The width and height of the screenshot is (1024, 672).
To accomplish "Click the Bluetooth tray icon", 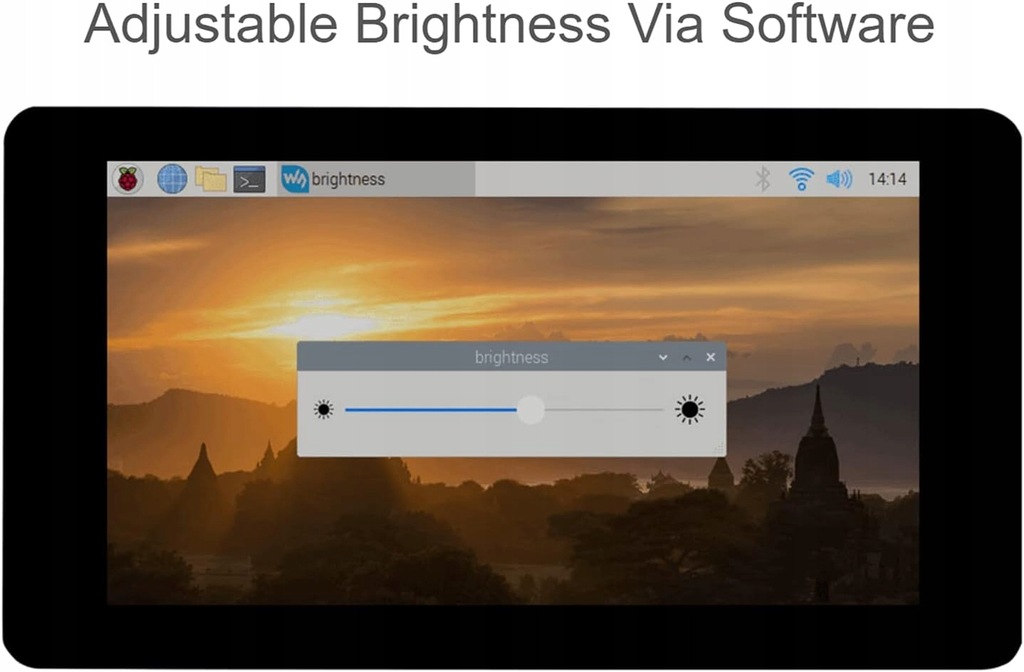I will (762, 178).
